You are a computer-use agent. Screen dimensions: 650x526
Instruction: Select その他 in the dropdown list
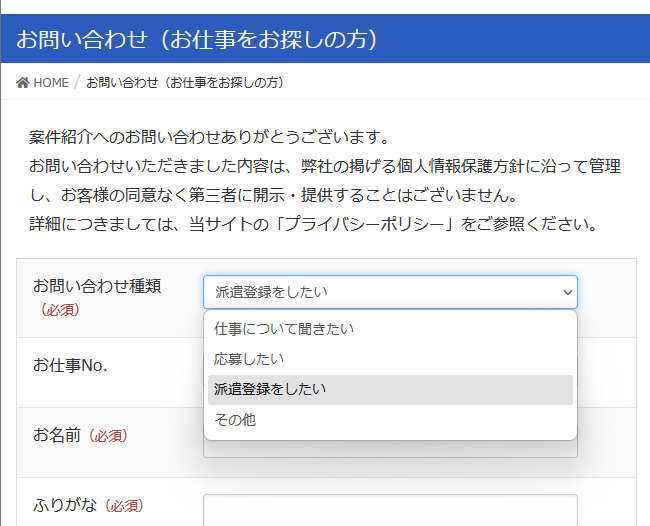pyautogui.click(x=235, y=420)
